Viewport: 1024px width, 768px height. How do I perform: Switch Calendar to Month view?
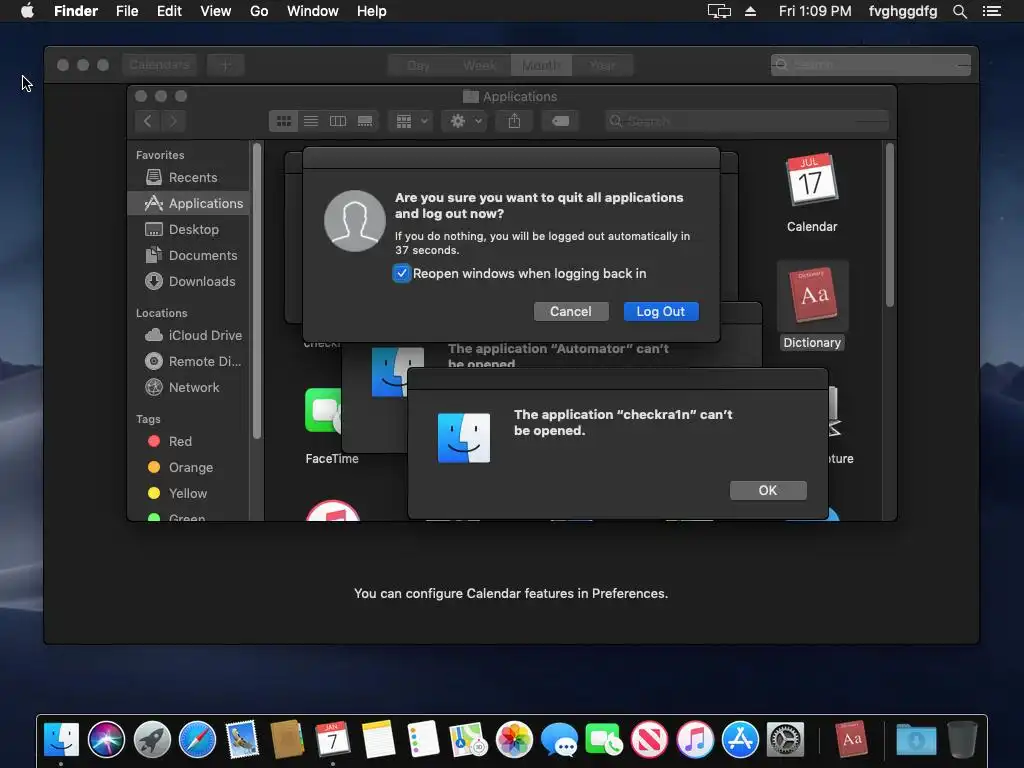pos(541,65)
